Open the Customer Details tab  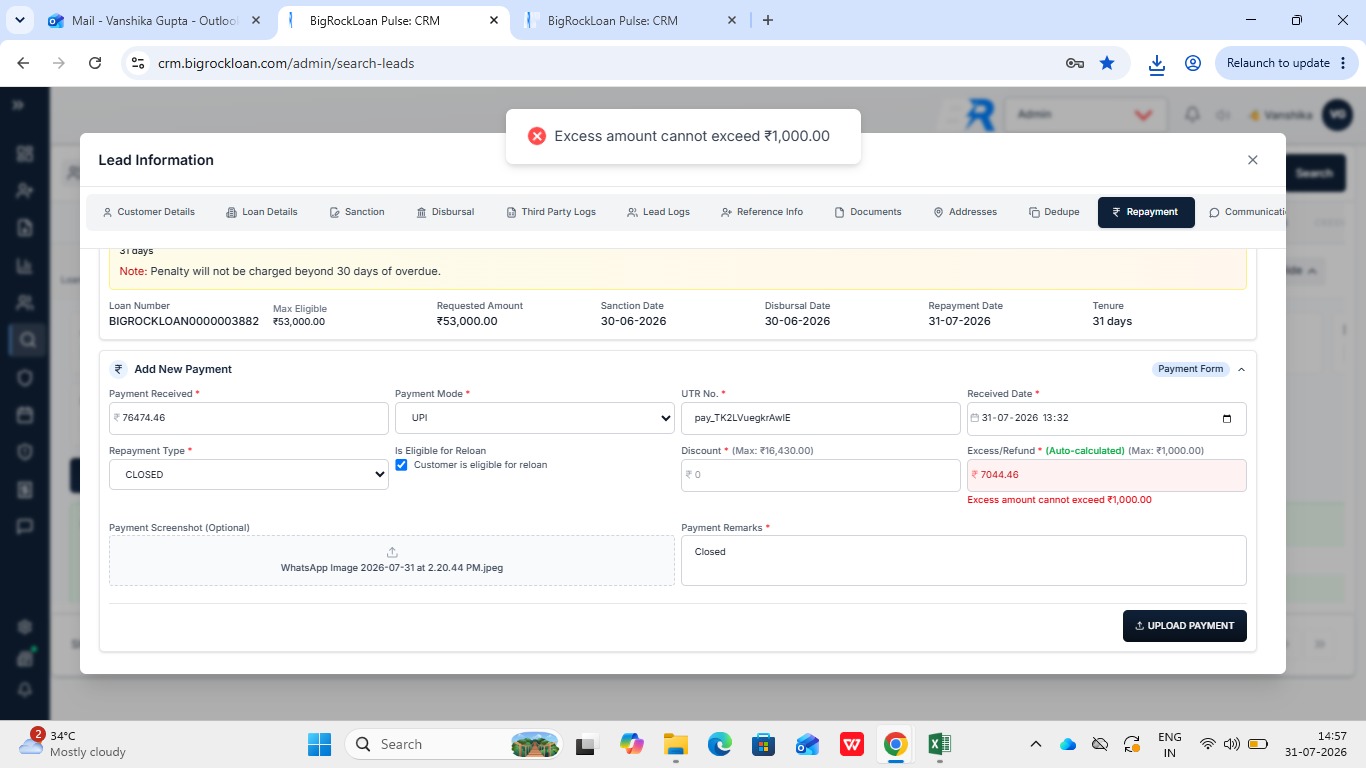148,212
